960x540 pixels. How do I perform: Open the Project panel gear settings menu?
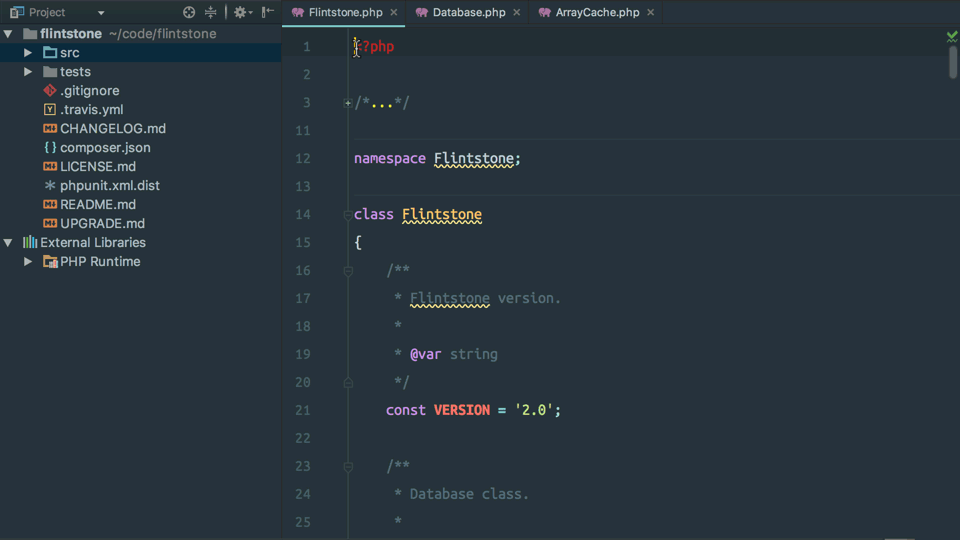click(242, 12)
